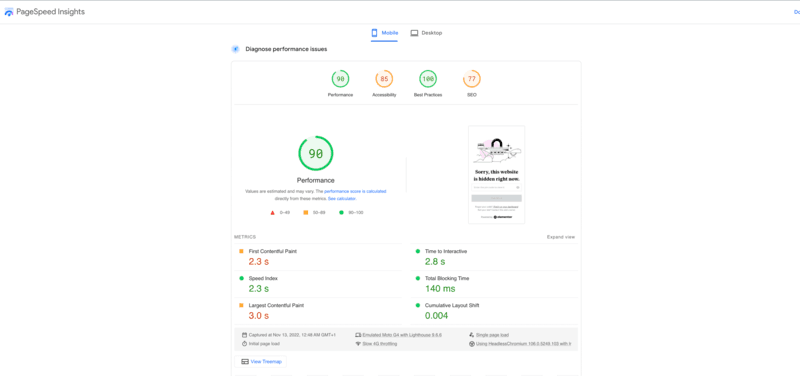Click the 0.004 Cumulative Layout Shift value
Image resolution: width=800 pixels, height=376 pixels.
pos(437,316)
